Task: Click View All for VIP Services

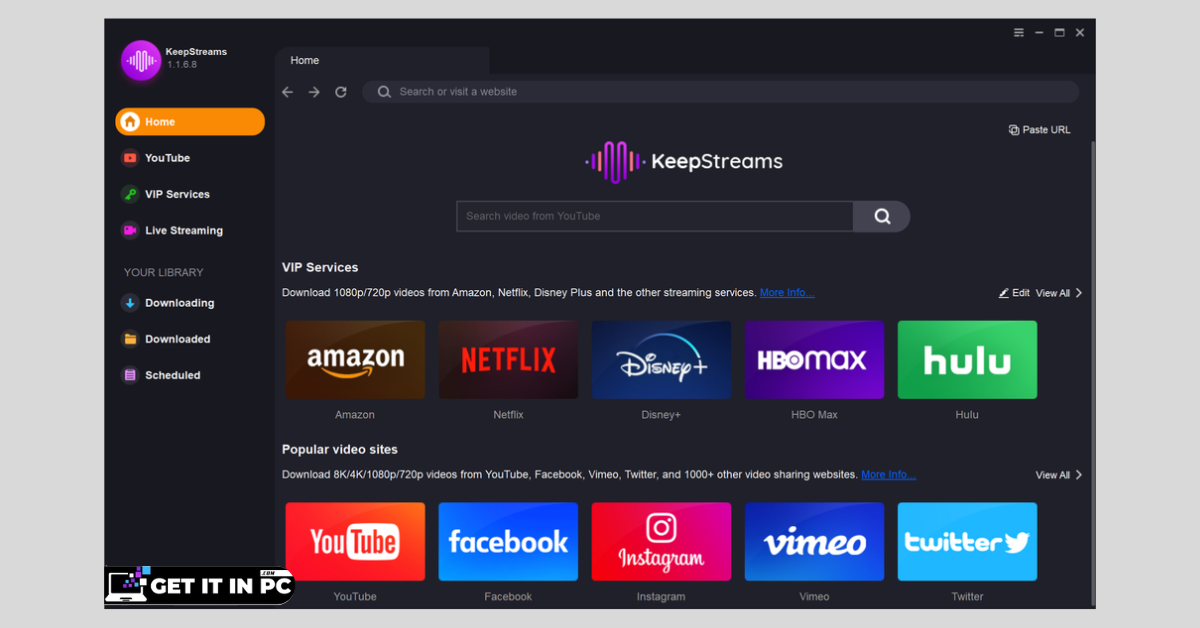Action: click(x=1053, y=293)
